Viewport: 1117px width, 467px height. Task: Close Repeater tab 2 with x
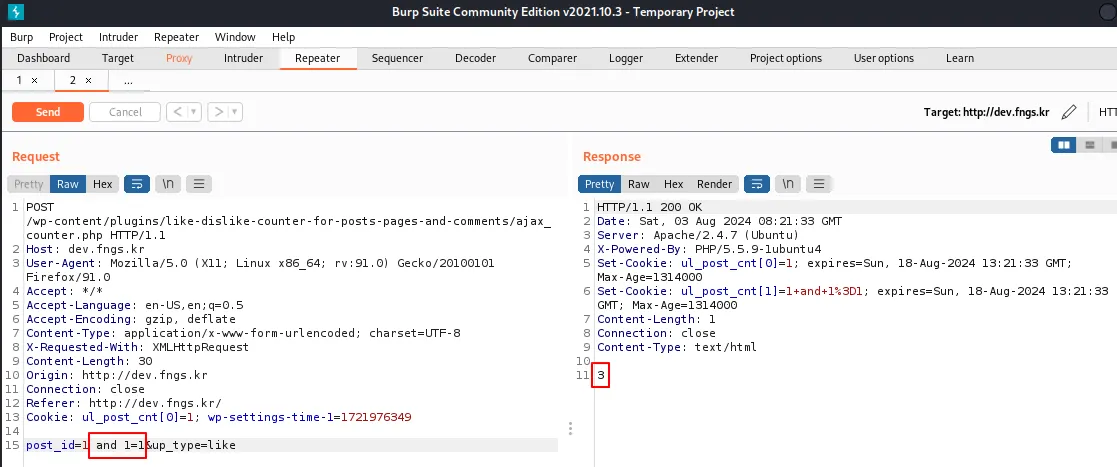point(88,80)
